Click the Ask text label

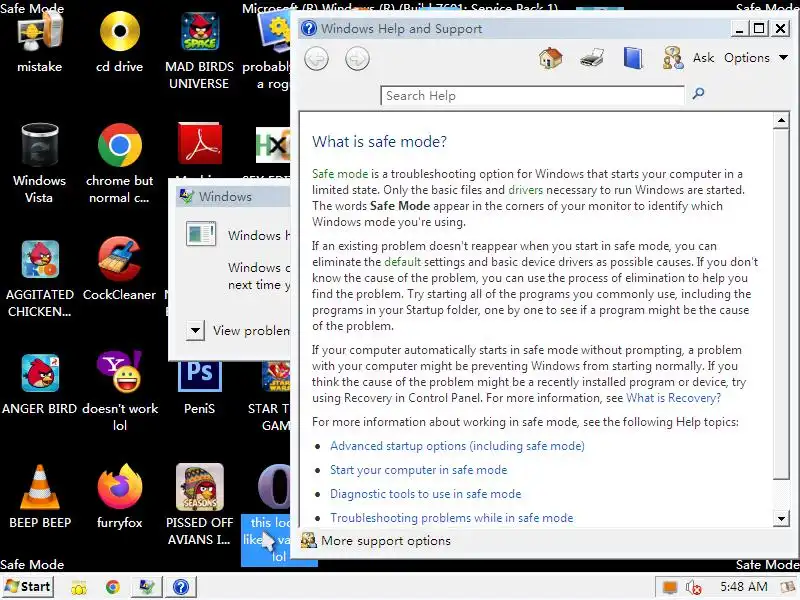(x=703, y=58)
